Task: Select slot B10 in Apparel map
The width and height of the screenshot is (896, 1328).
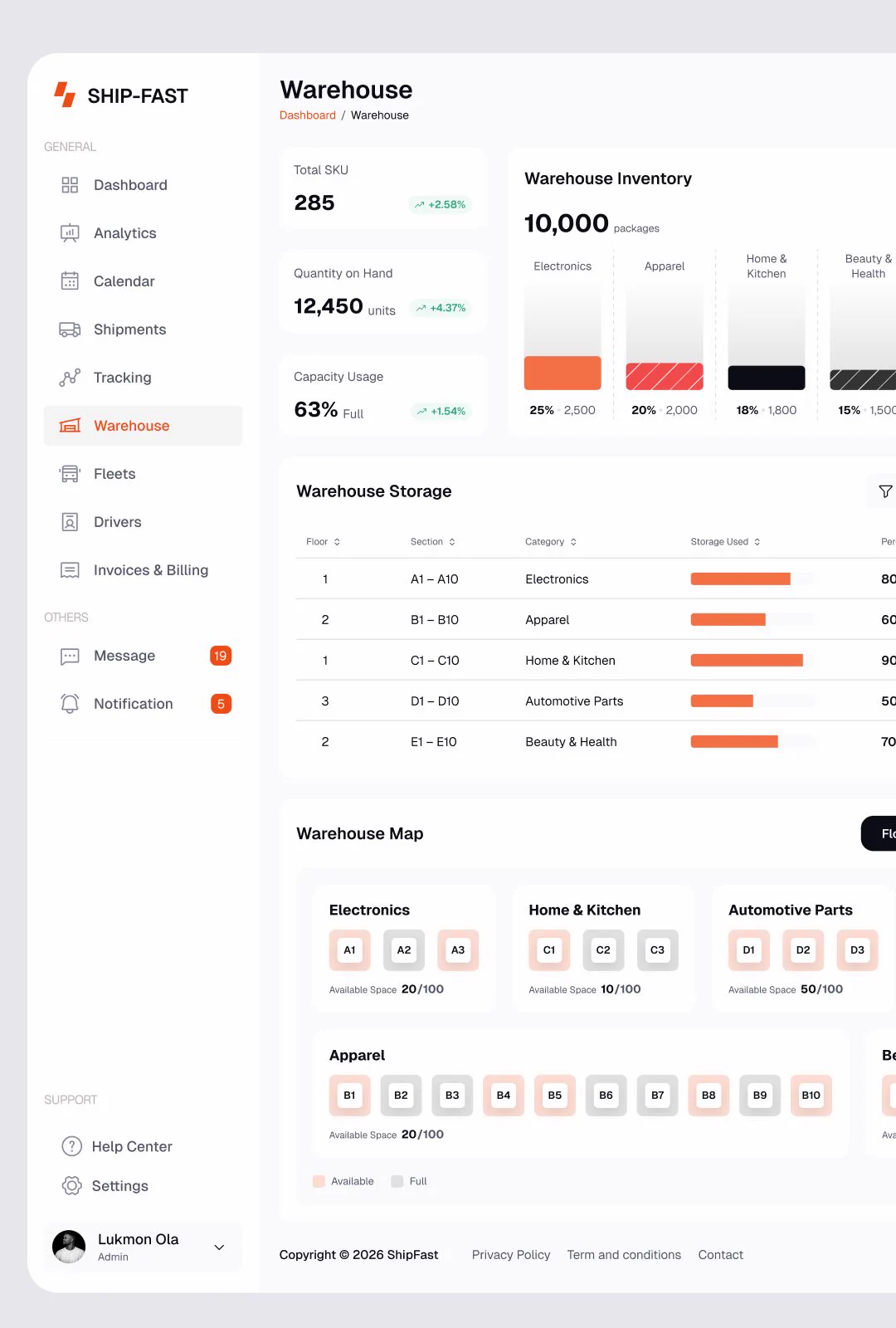Action: (811, 1096)
